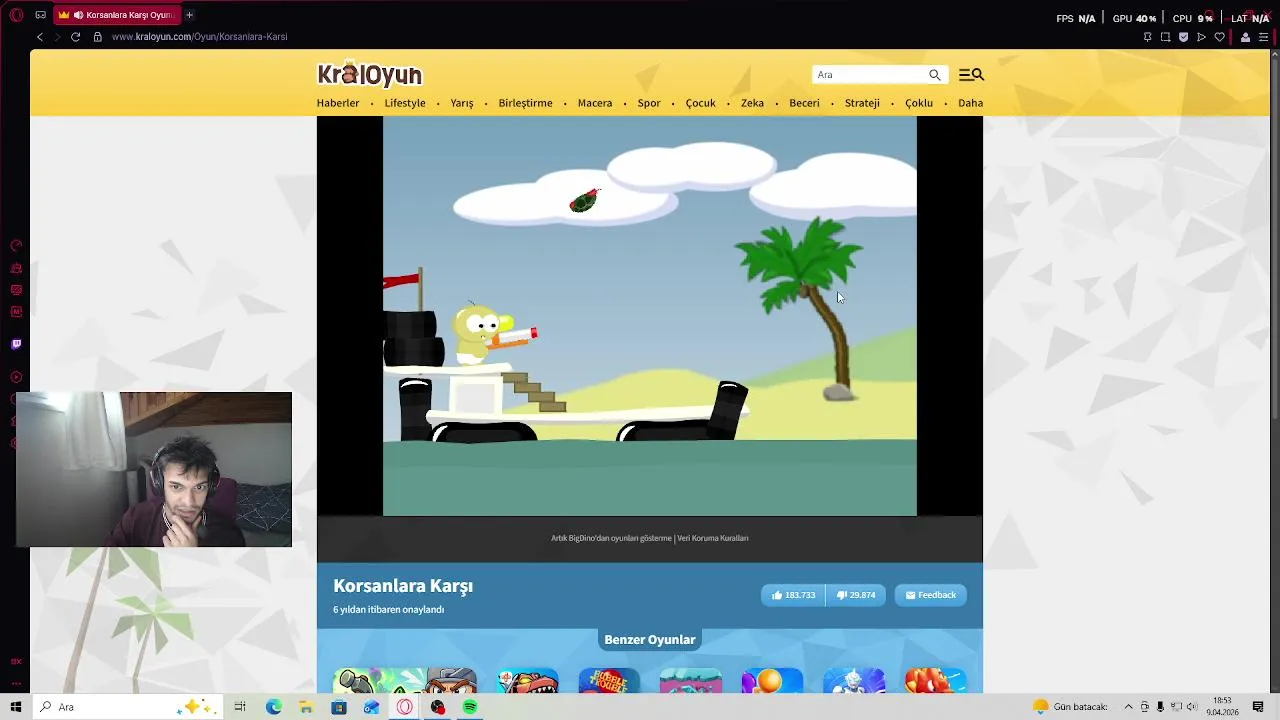
Task: Open a new tab with plus button
Action: coord(189,15)
